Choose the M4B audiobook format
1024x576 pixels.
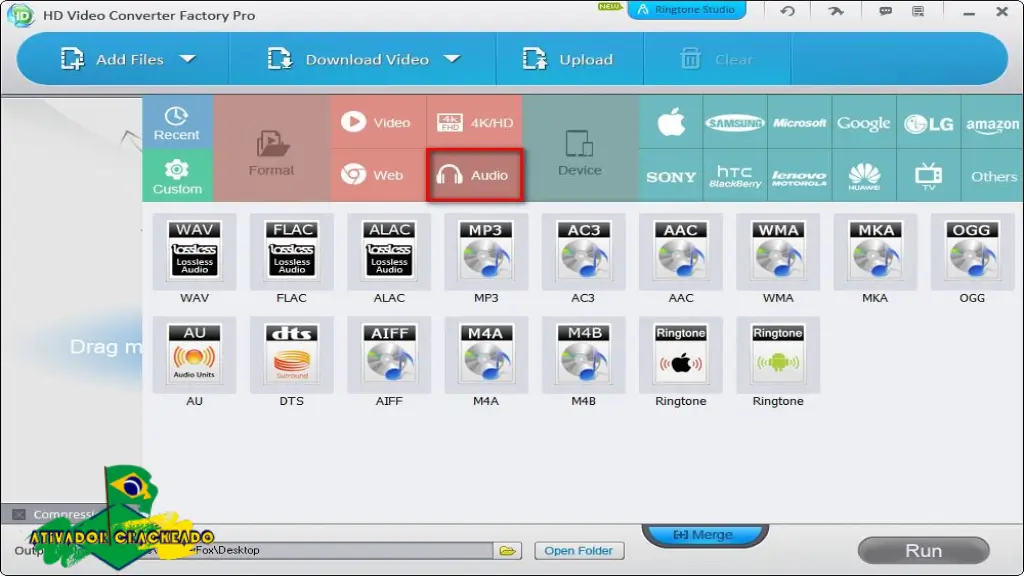pyautogui.click(x=583, y=355)
